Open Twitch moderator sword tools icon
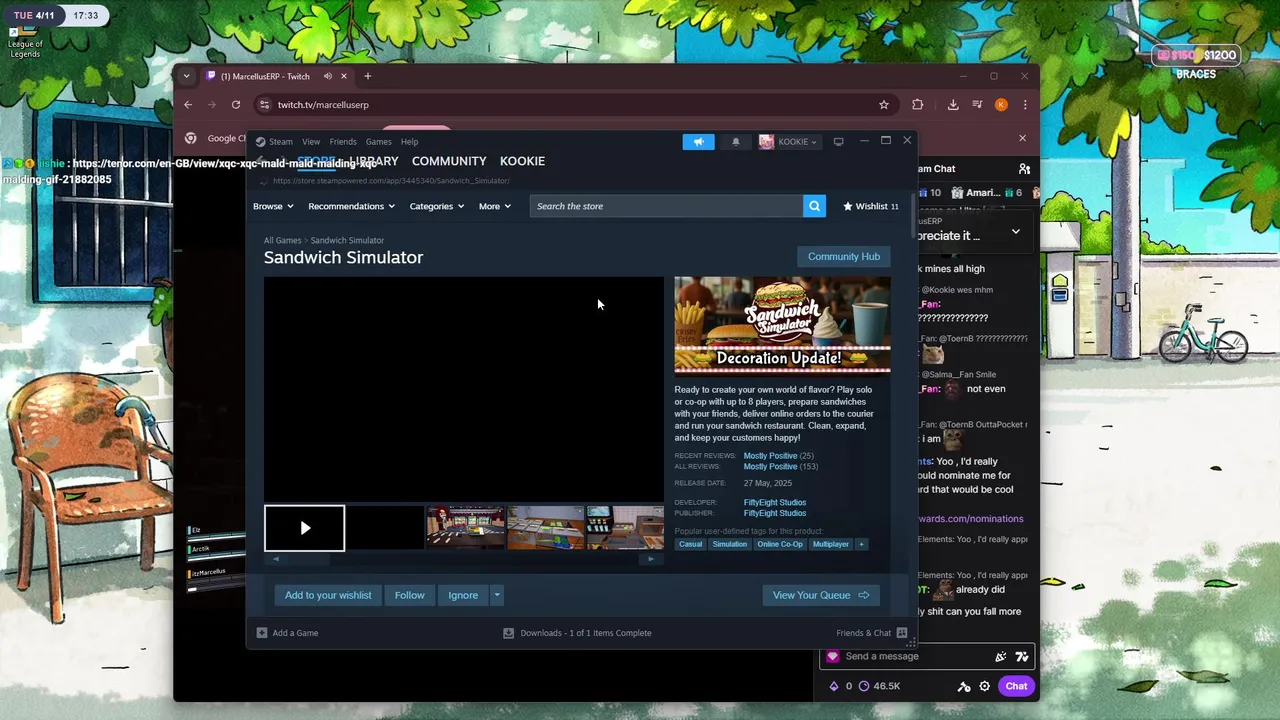 (964, 686)
